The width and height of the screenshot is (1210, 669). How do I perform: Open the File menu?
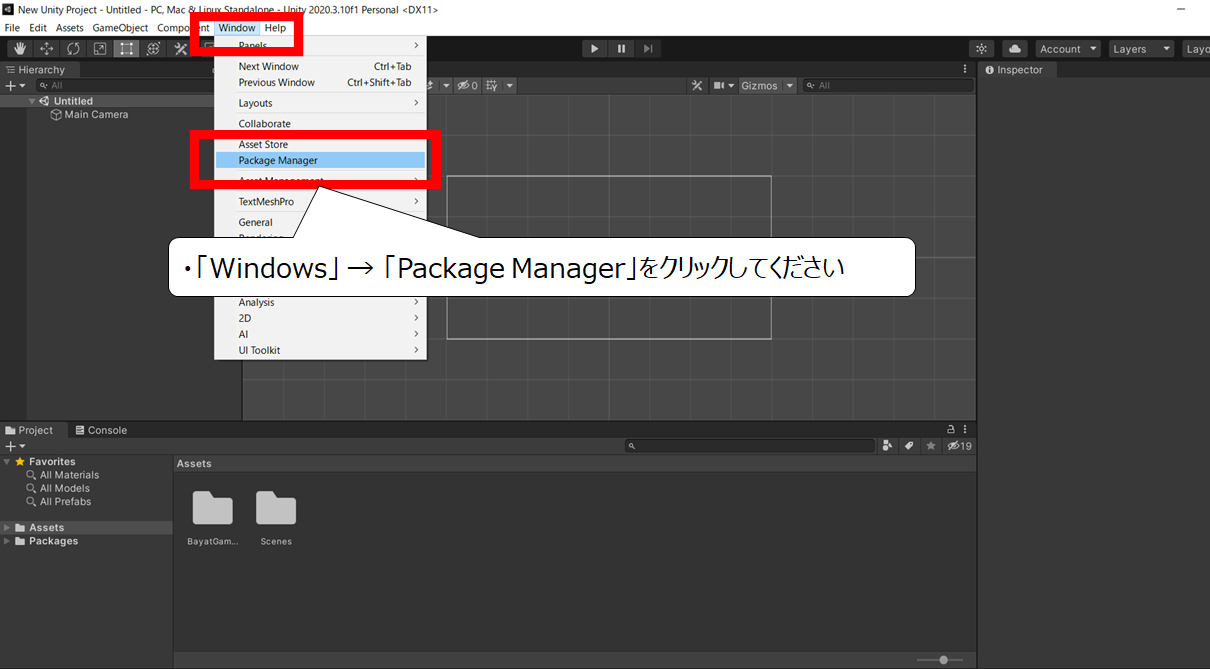point(12,28)
